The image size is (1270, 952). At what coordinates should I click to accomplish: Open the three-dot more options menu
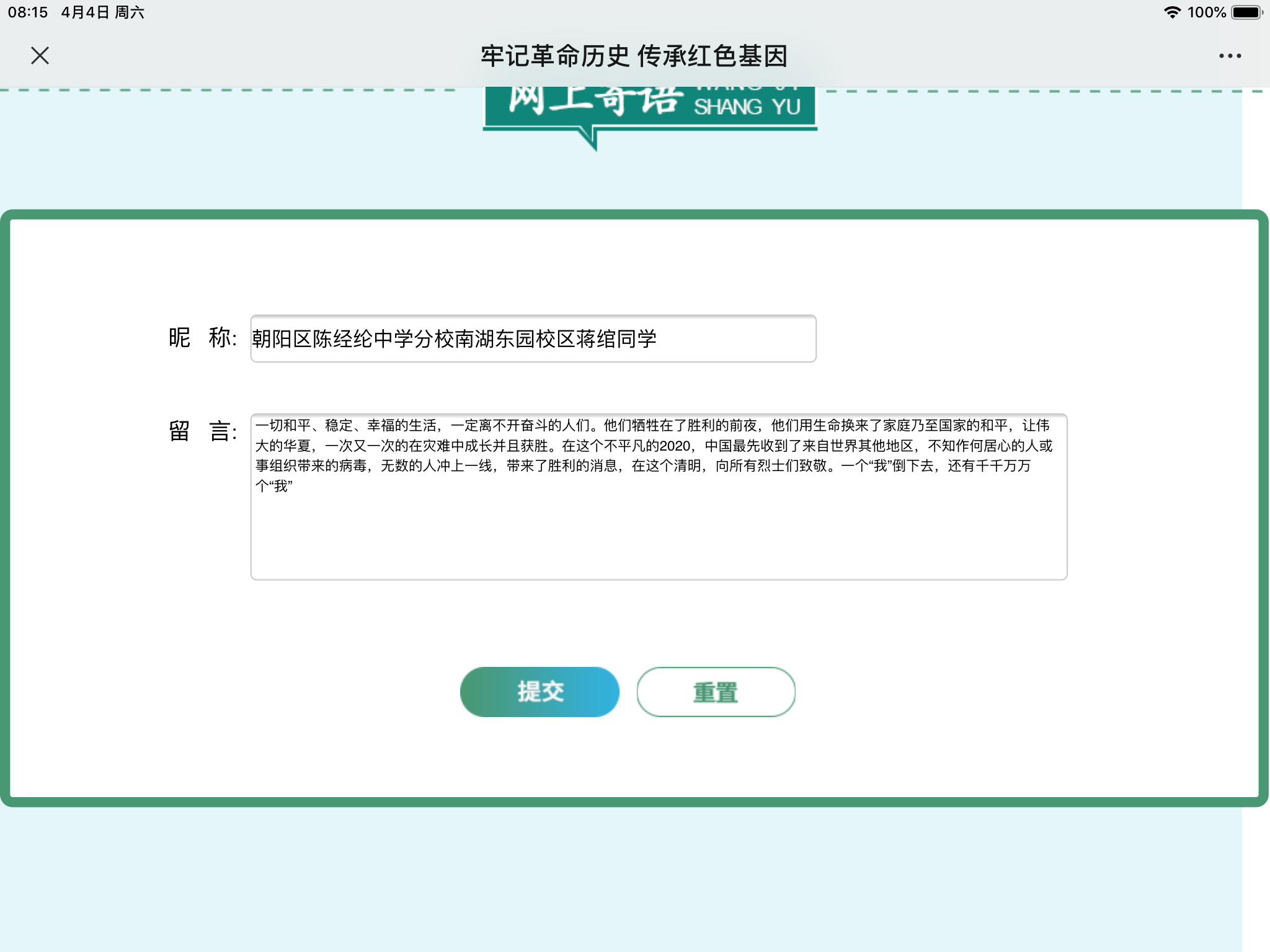(x=1230, y=56)
